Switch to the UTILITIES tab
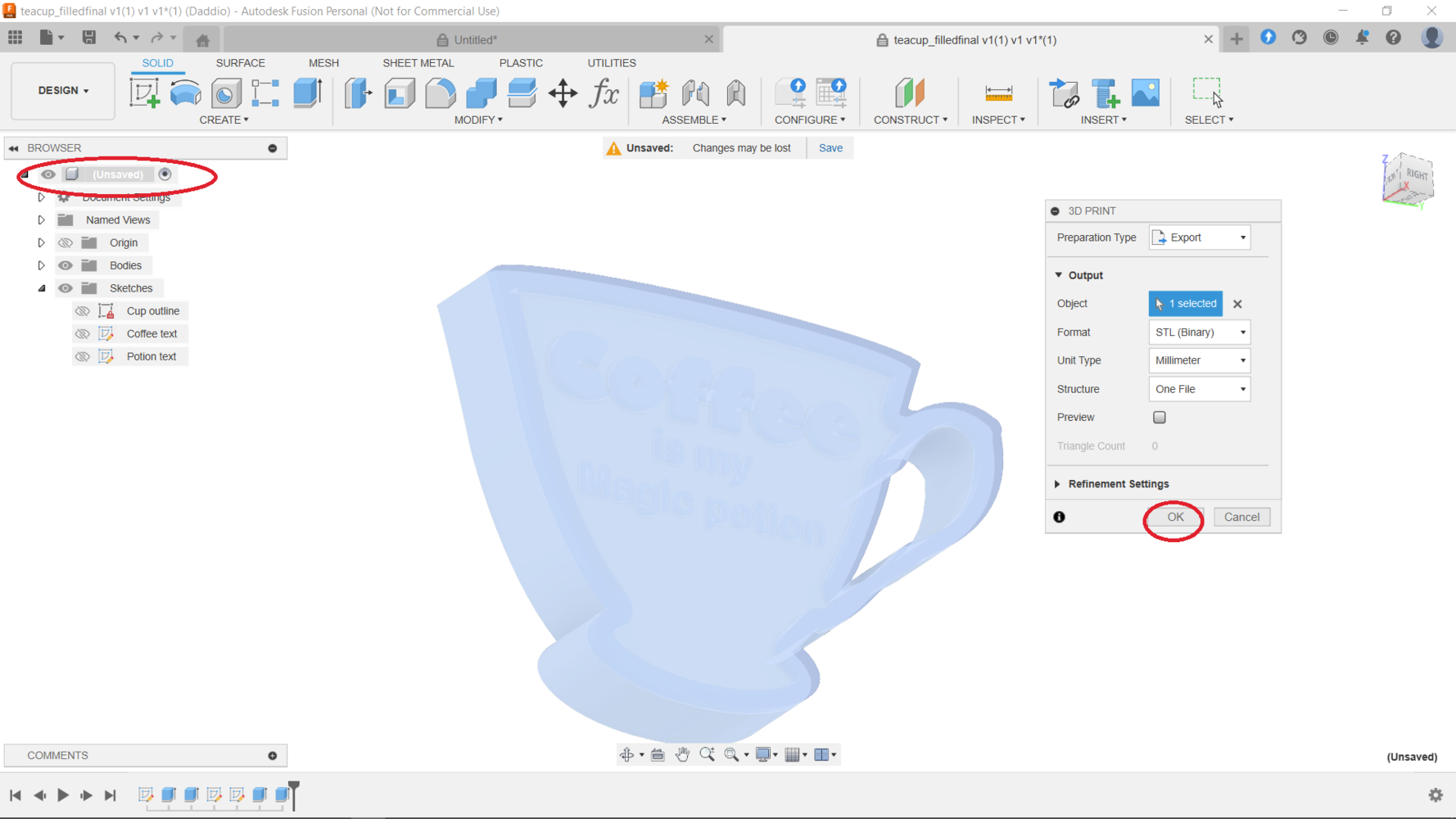Screen dimensions: 1456x819 (611, 63)
